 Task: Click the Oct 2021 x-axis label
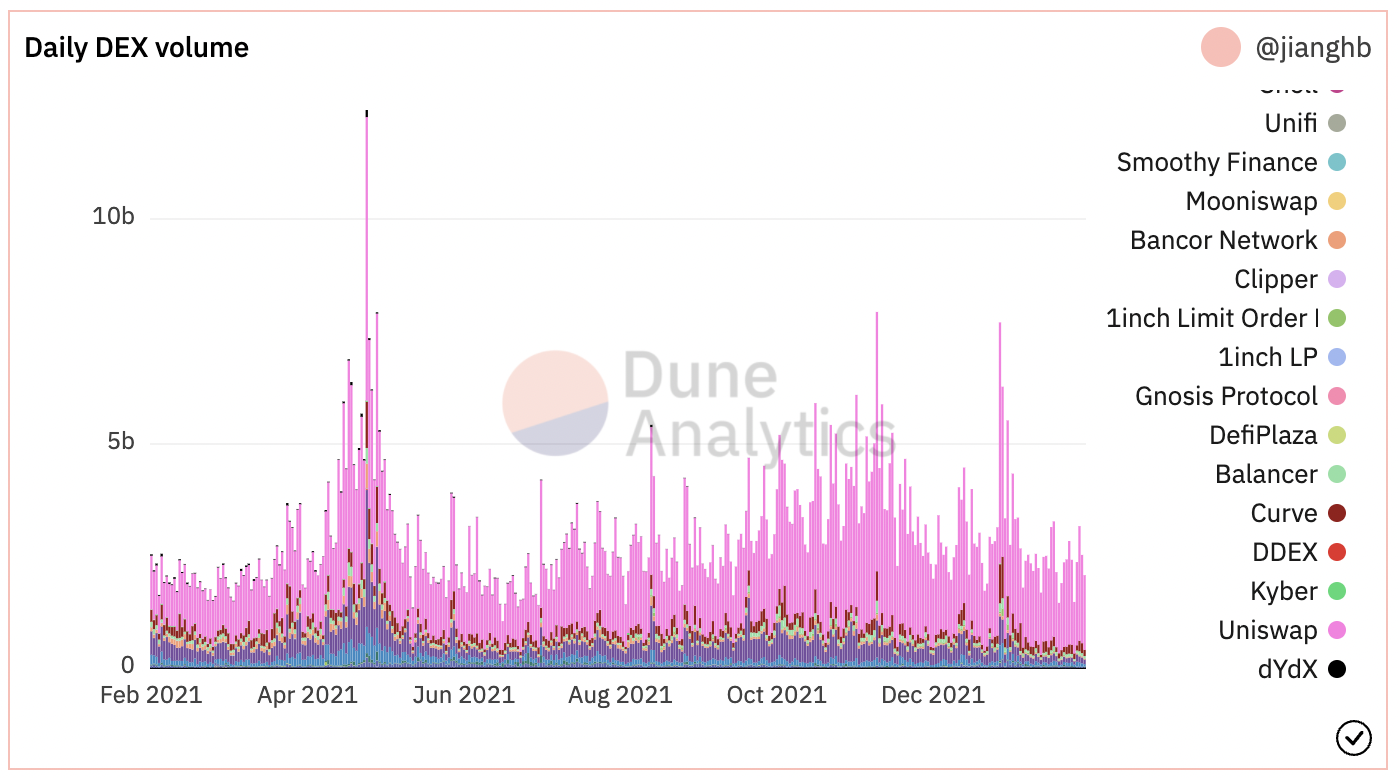777,695
